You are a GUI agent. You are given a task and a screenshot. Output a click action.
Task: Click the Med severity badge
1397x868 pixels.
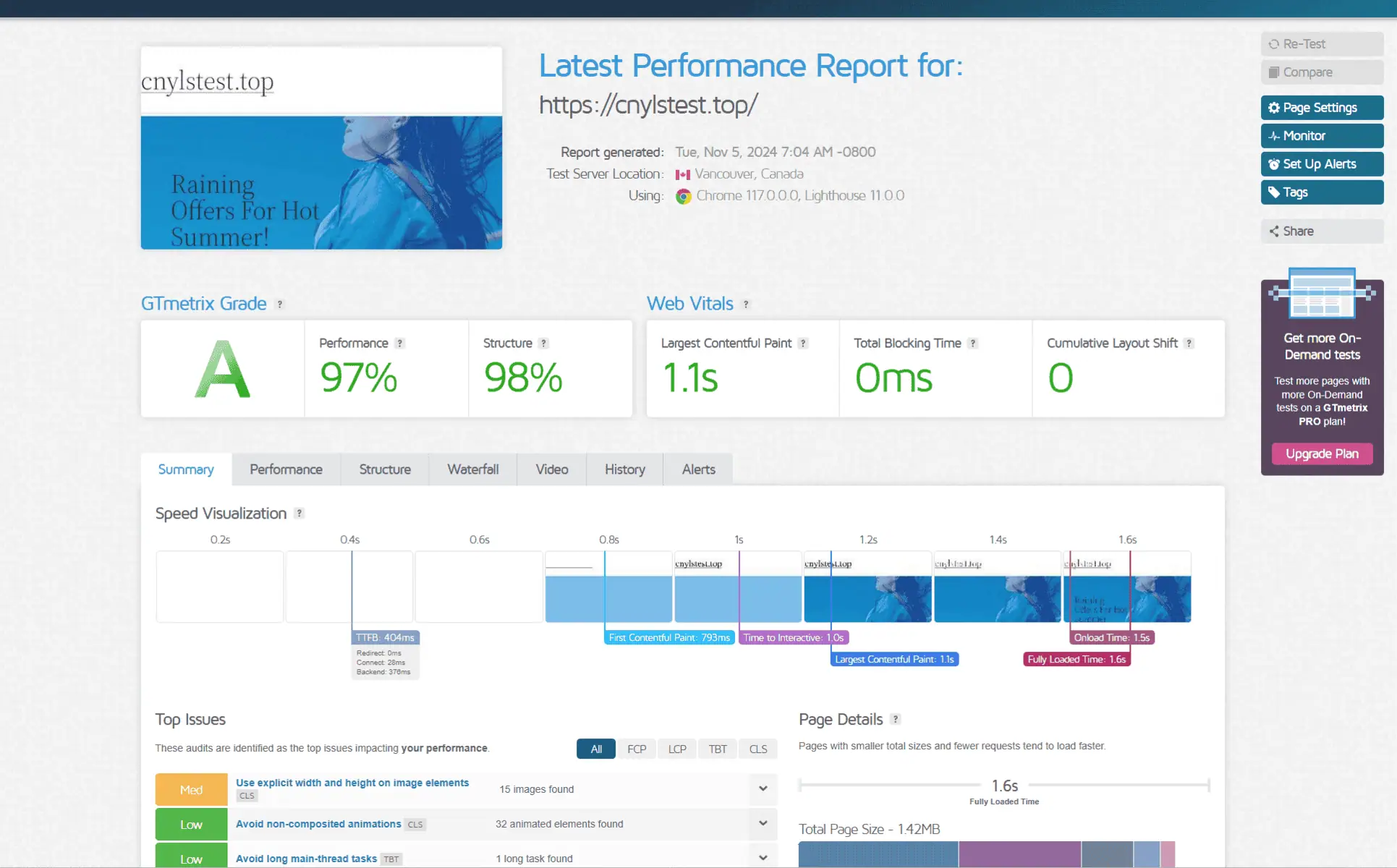(x=191, y=790)
